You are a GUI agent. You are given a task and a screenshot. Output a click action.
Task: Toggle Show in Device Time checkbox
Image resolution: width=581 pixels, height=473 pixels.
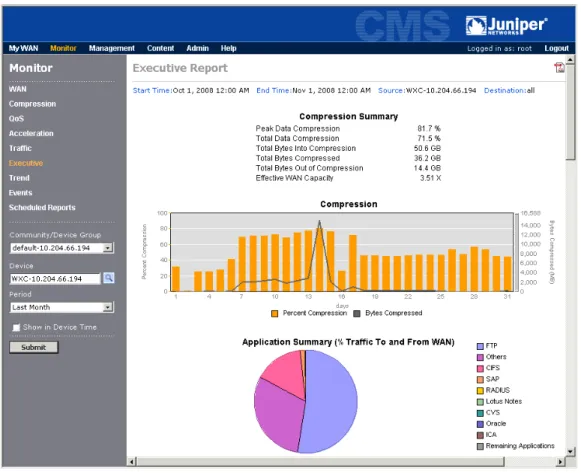(16, 327)
